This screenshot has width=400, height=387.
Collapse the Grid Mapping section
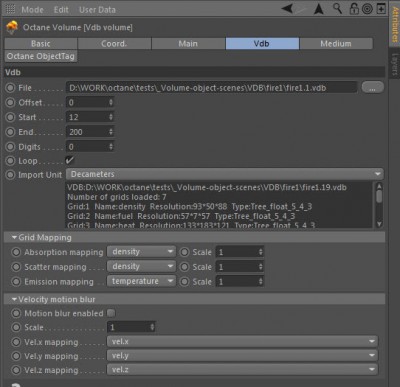coord(14,237)
